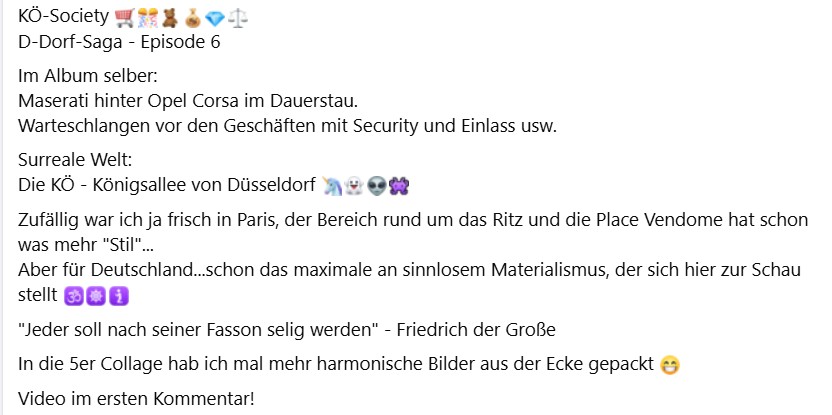This screenshot has width=832, height=415.
Task: Click the shopping cart emoji
Action: coord(124,19)
